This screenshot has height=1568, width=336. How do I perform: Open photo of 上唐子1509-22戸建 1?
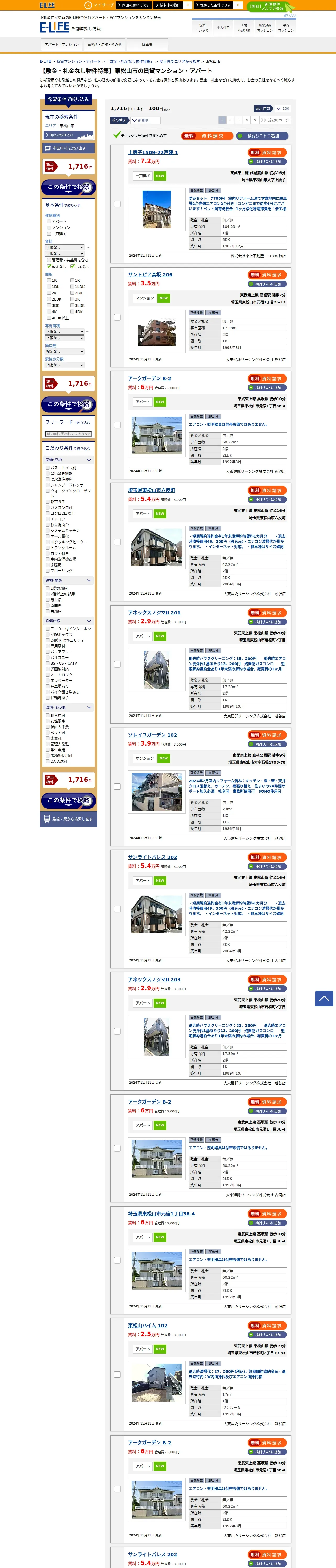(157, 209)
